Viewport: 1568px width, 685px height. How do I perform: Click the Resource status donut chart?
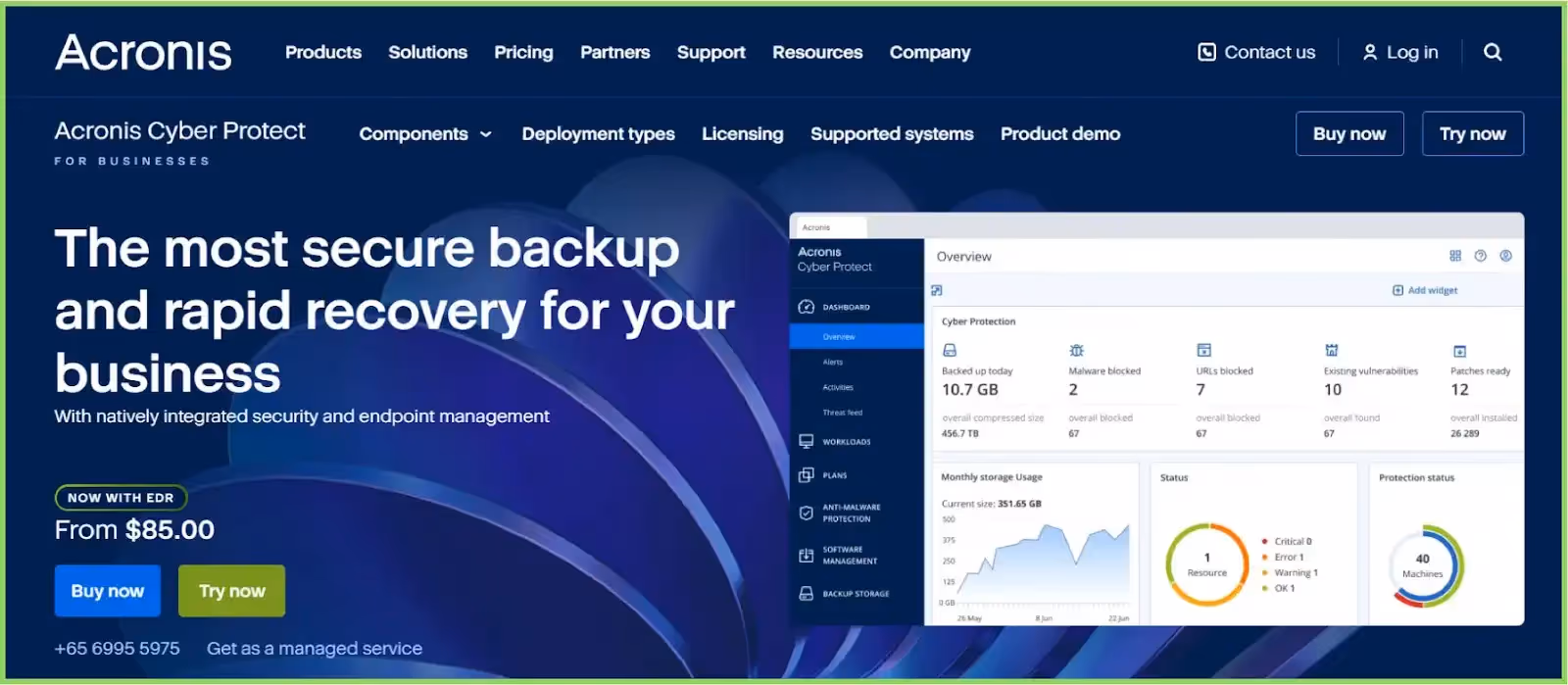[1206, 564]
